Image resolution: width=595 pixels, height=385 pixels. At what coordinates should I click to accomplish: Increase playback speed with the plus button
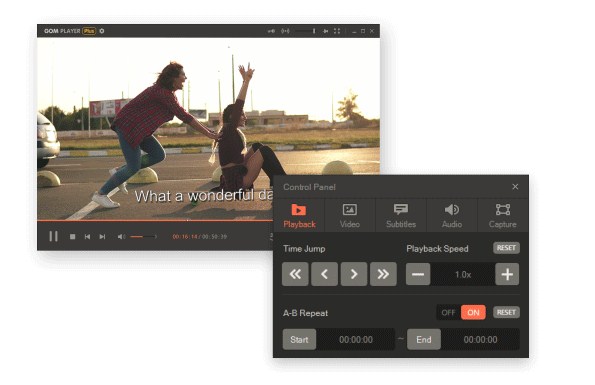507,274
